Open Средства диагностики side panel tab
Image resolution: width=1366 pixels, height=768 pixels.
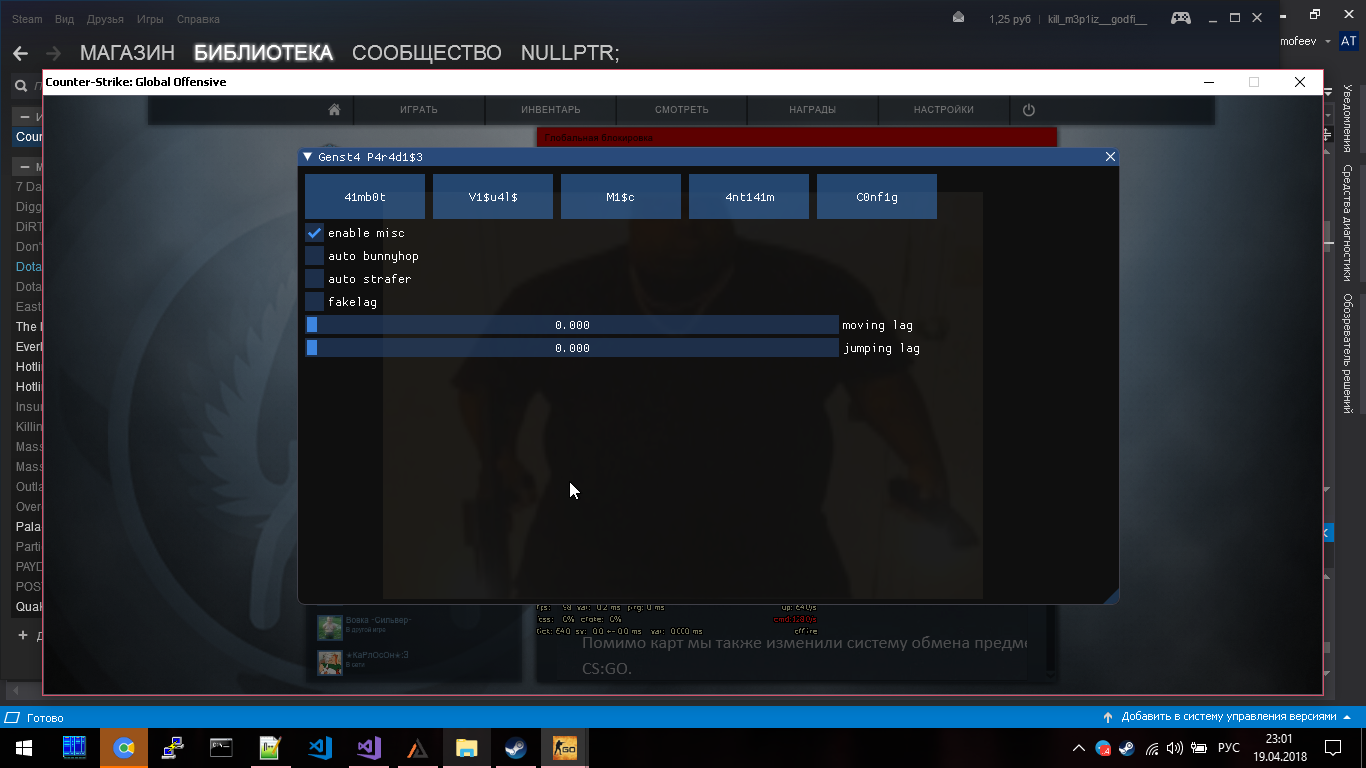pyautogui.click(x=1348, y=223)
